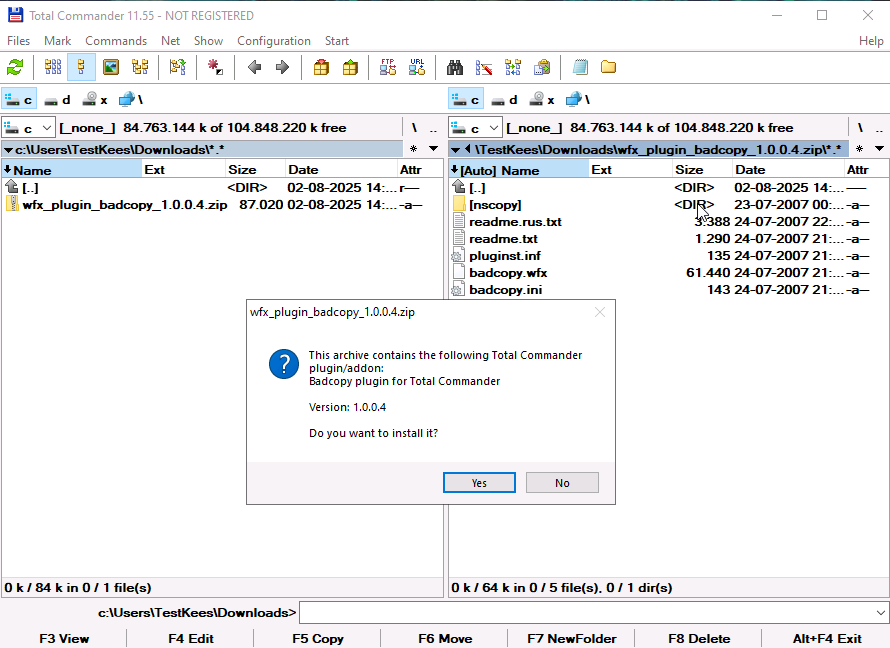This screenshot has width=890, height=648.
Task: Open network neighborhood in the right drive bar
Action: coord(578,100)
